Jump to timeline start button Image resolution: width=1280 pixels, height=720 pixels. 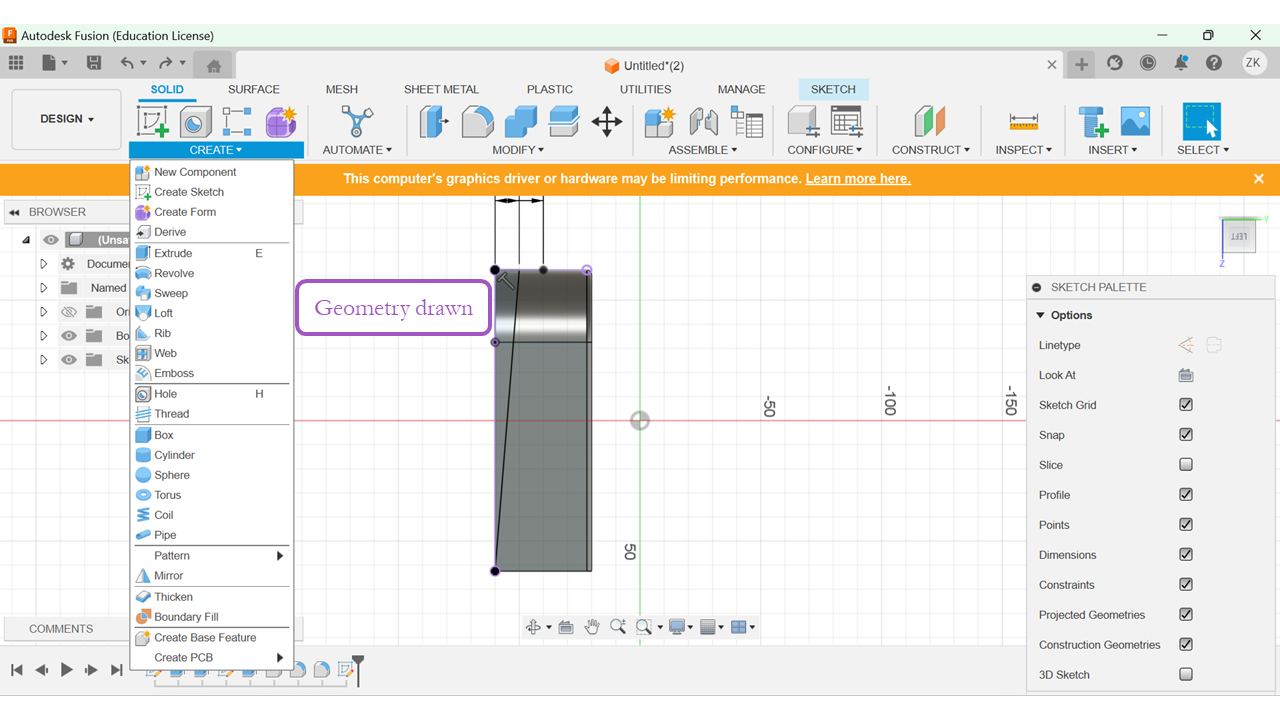click(17, 670)
